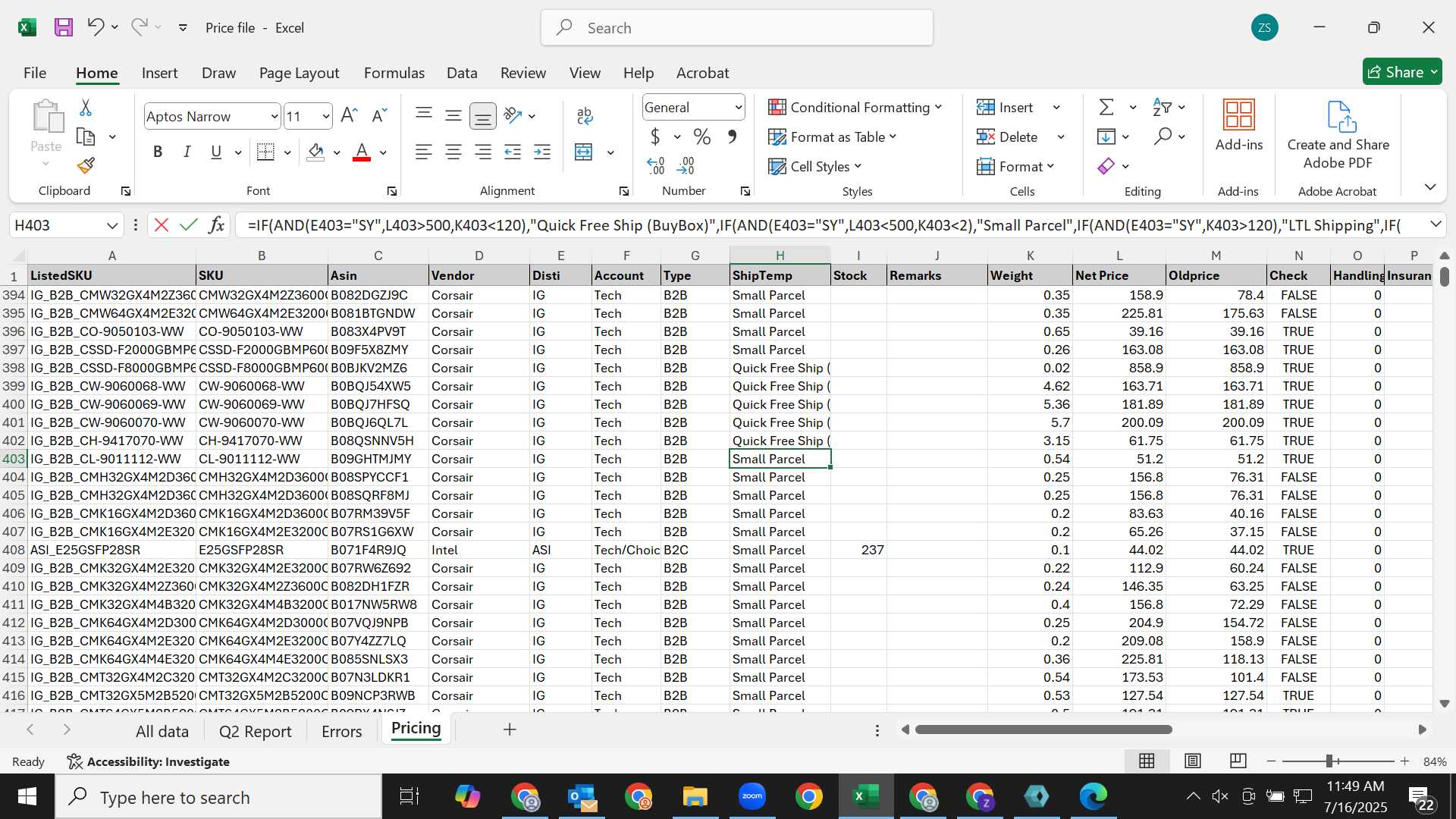Merge and center cells icon
The image size is (1456, 819).
tap(583, 152)
